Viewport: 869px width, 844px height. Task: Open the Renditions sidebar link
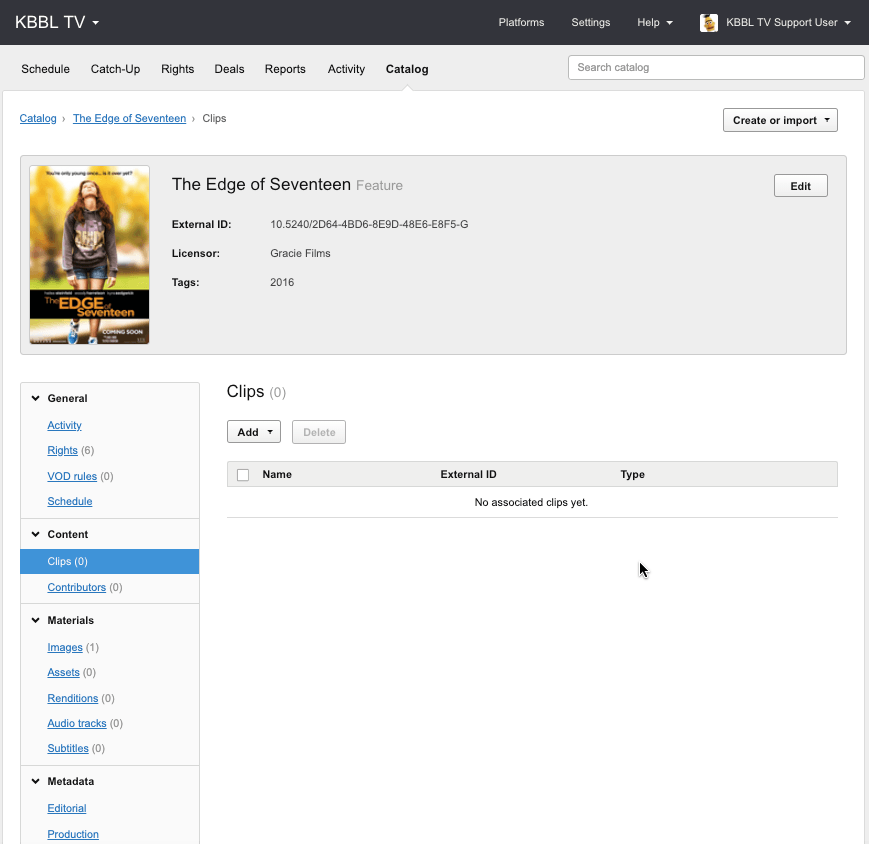point(73,698)
